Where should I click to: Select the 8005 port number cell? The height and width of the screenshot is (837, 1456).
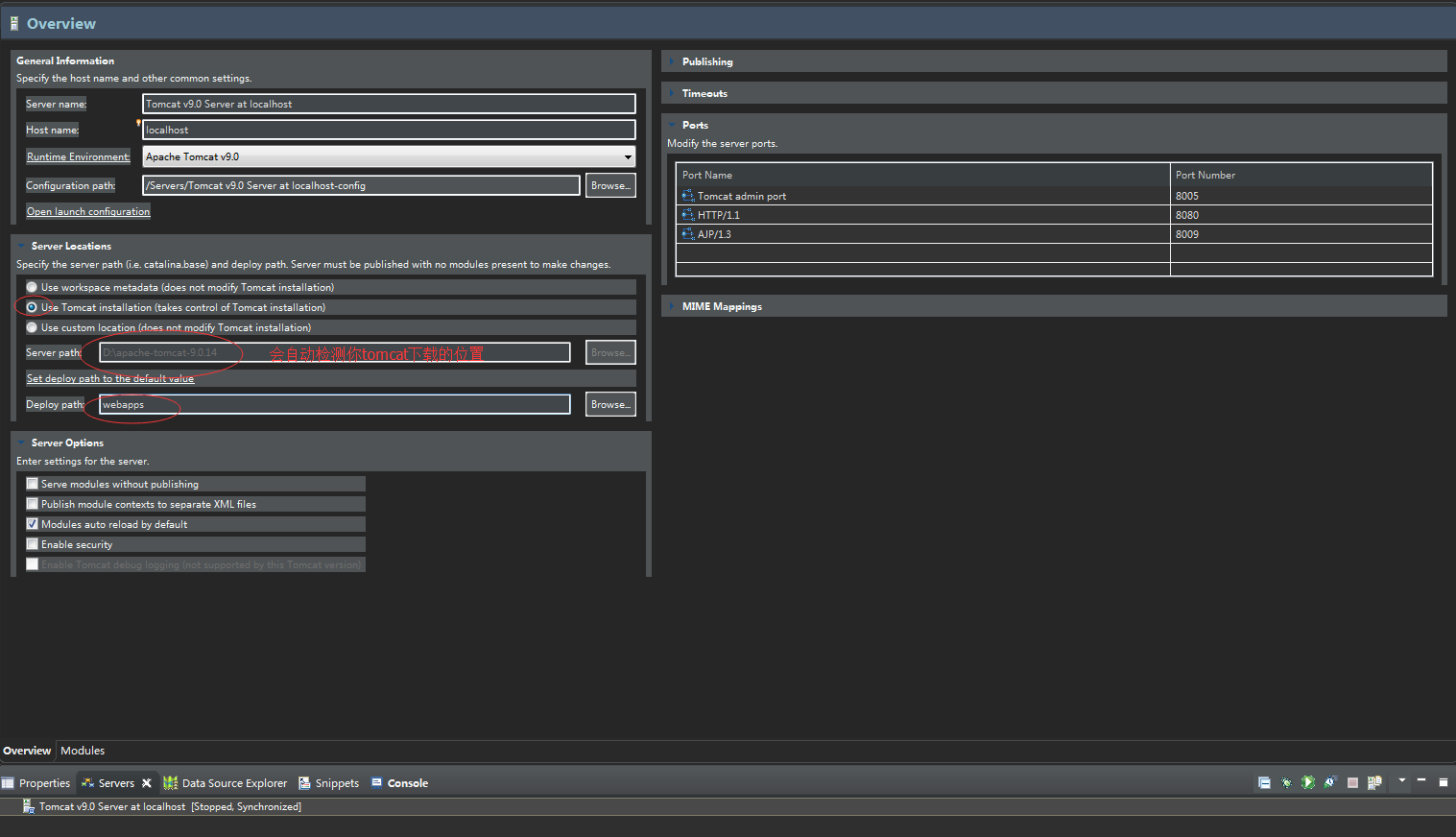click(x=1301, y=196)
